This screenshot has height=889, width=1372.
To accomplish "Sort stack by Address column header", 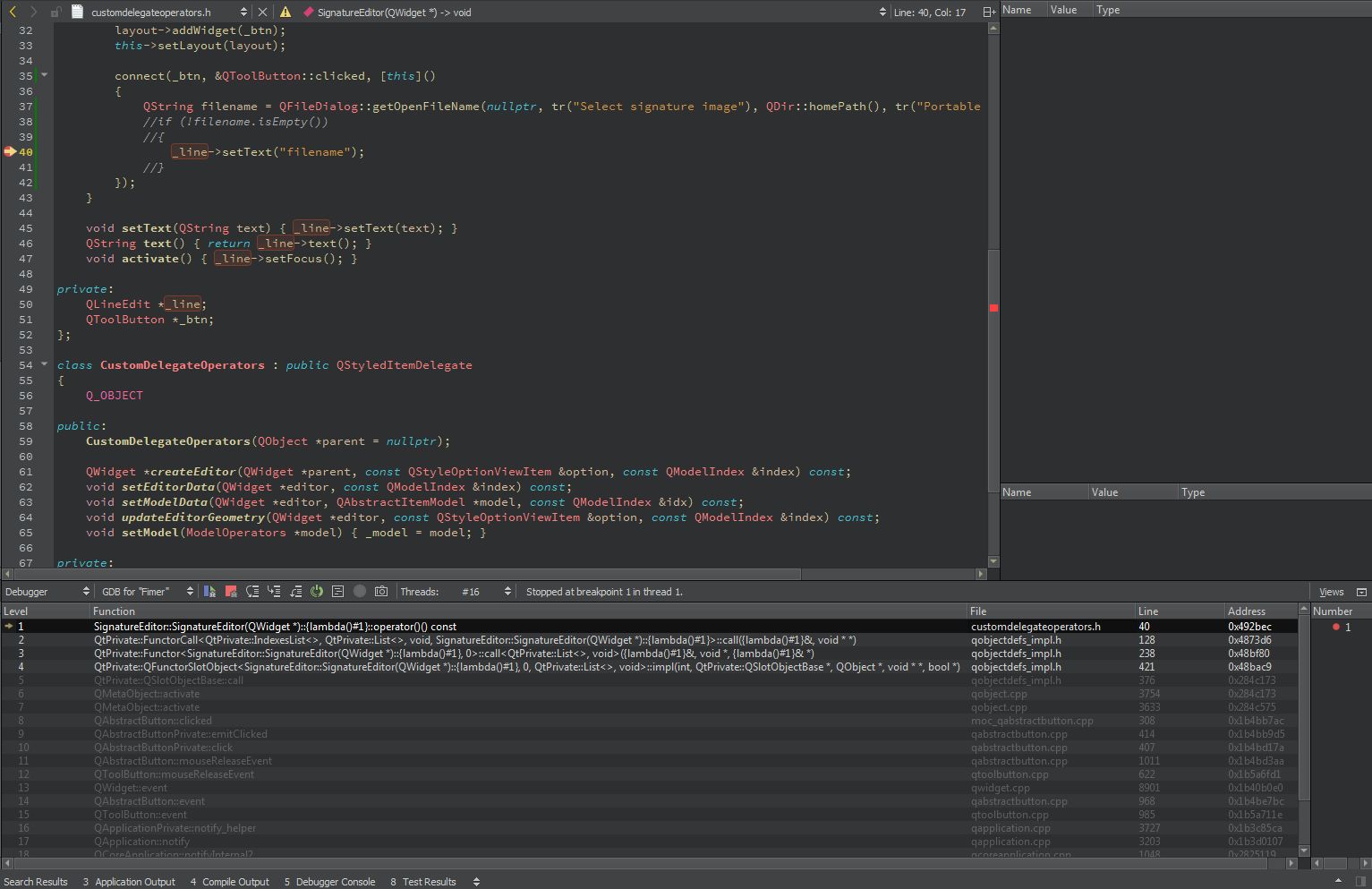I will click(x=1260, y=611).
